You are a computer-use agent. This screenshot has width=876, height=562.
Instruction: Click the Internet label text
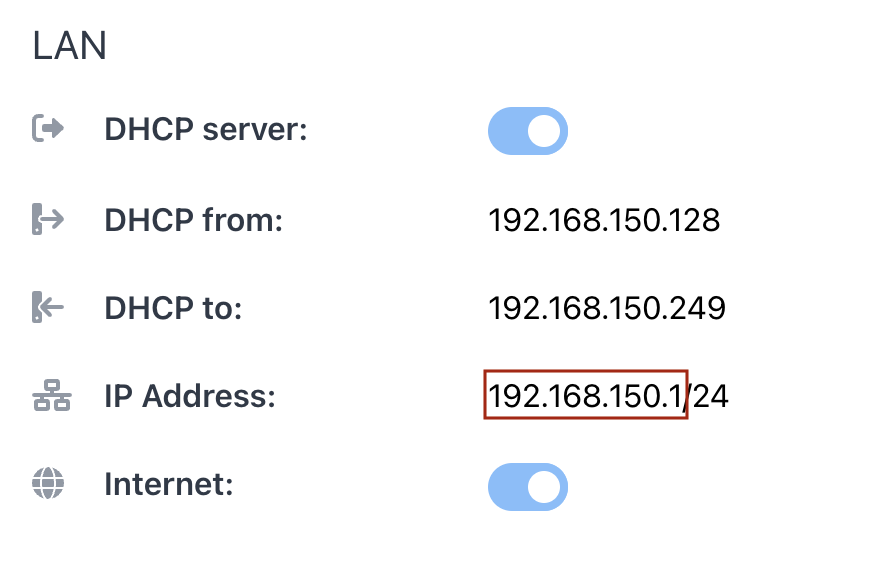click(169, 484)
